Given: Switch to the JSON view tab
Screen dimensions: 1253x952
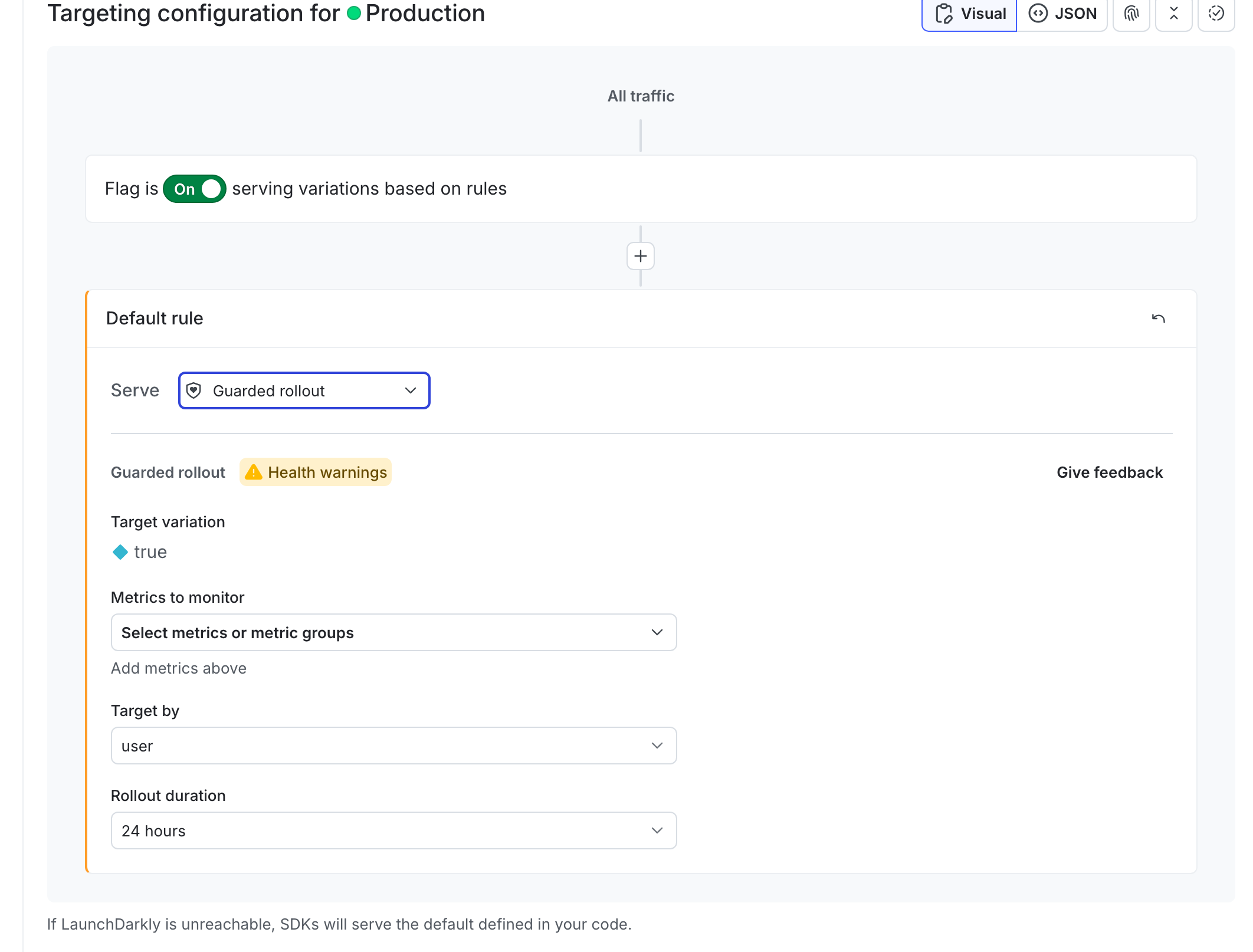Looking at the screenshot, I should 1062,14.
